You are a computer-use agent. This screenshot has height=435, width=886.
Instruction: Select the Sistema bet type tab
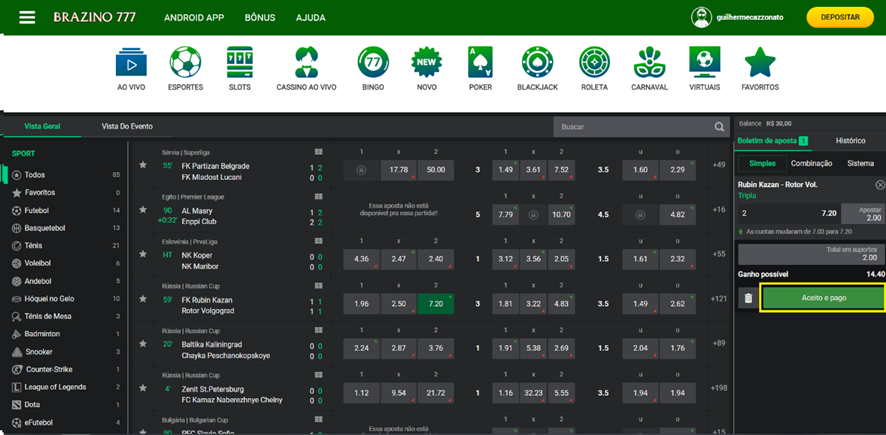coord(860,163)
